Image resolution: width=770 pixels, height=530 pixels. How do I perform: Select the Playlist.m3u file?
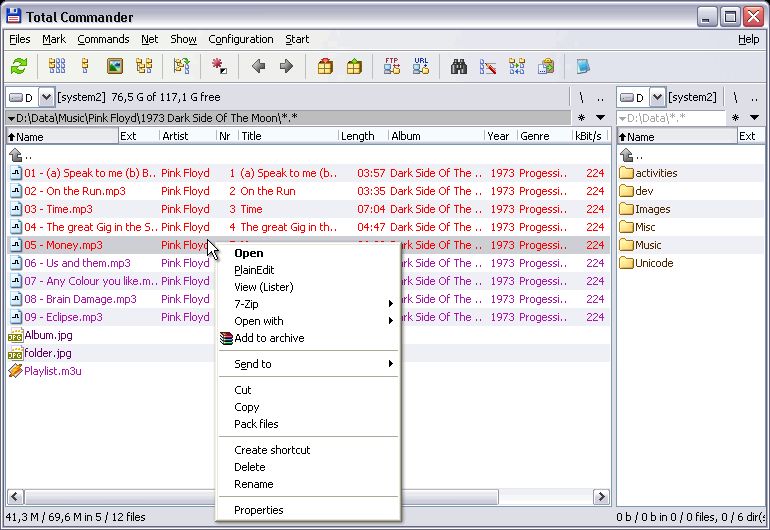(52, 371)
